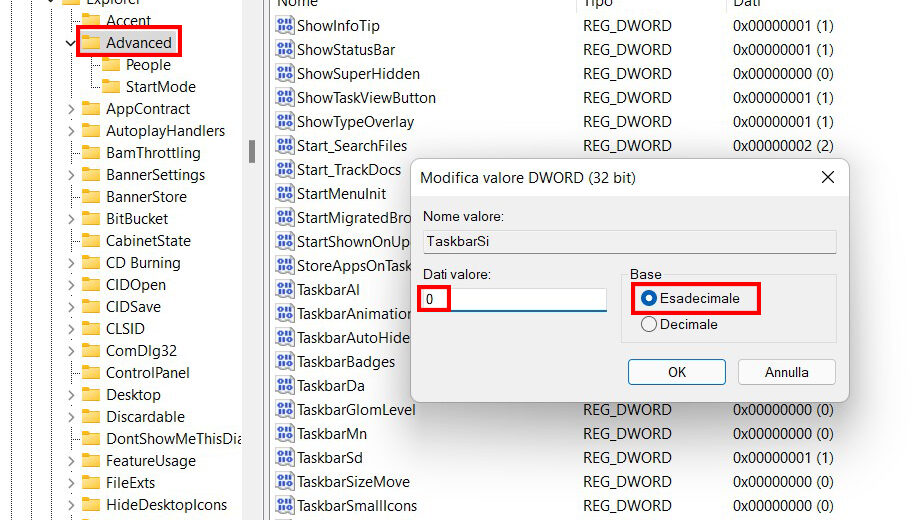This screenshot has height=520, width=915.
Task: Click the TaskbarSmallIcons value icon
Action: click(x=285, y=505)
